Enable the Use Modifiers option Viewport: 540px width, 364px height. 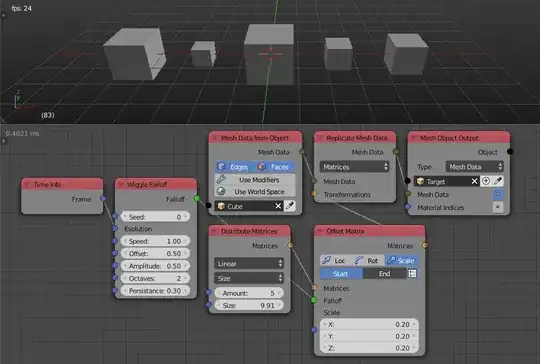[255, 180]
